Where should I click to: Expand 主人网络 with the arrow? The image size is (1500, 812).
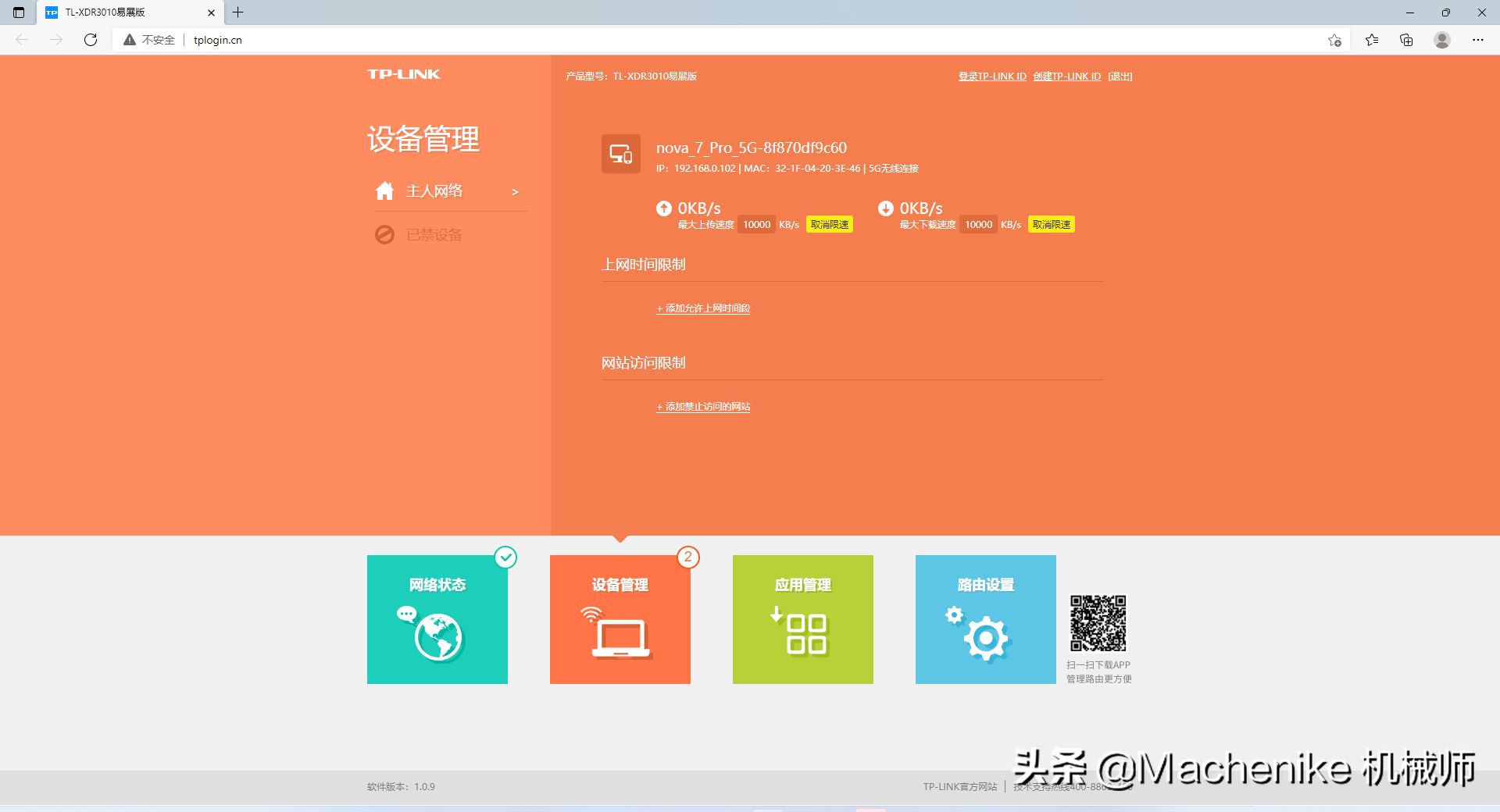point(515,192)
